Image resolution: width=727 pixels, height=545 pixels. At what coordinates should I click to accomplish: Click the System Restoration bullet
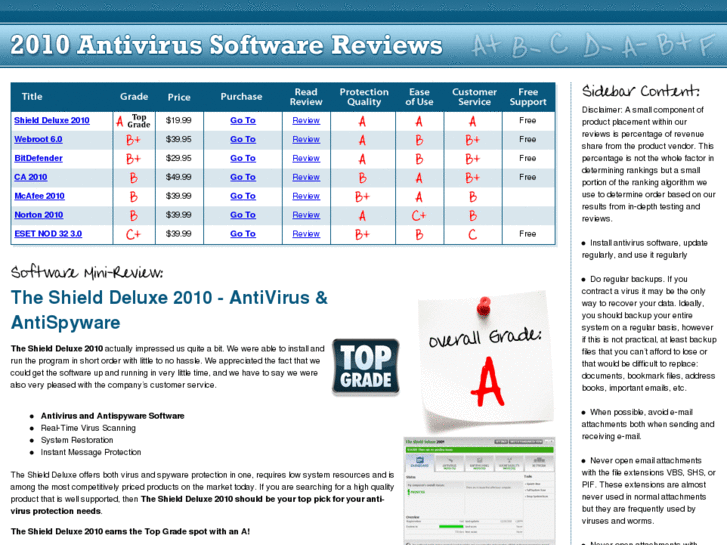point(77,440)
